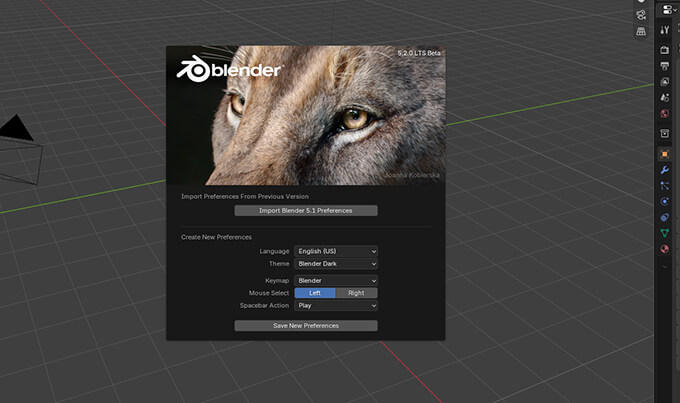680x403 pixels.
Task: Open the Render properties tab
Action: point(664,50)
